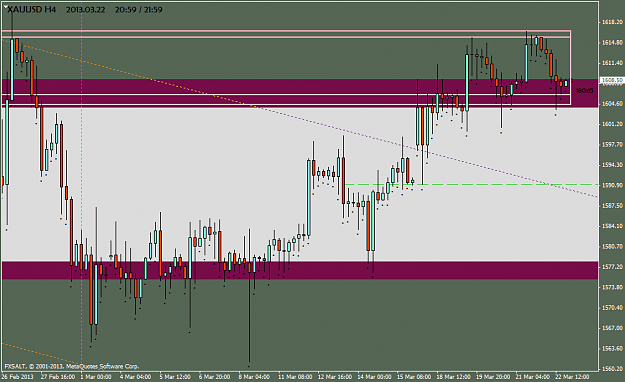This screenshot has width=625, height=382.
Task: Click the 21 Mar 04:00 time axis label
Action: pyautogui.click(x=533, y=376)
